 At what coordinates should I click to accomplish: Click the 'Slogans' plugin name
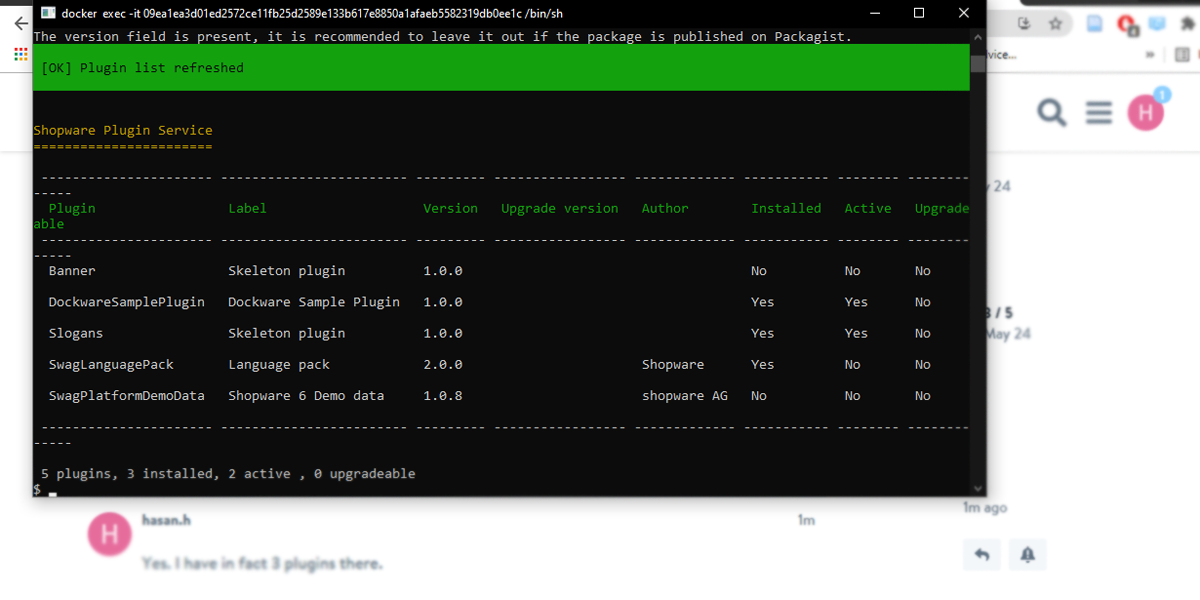click(x=76, y=332)
